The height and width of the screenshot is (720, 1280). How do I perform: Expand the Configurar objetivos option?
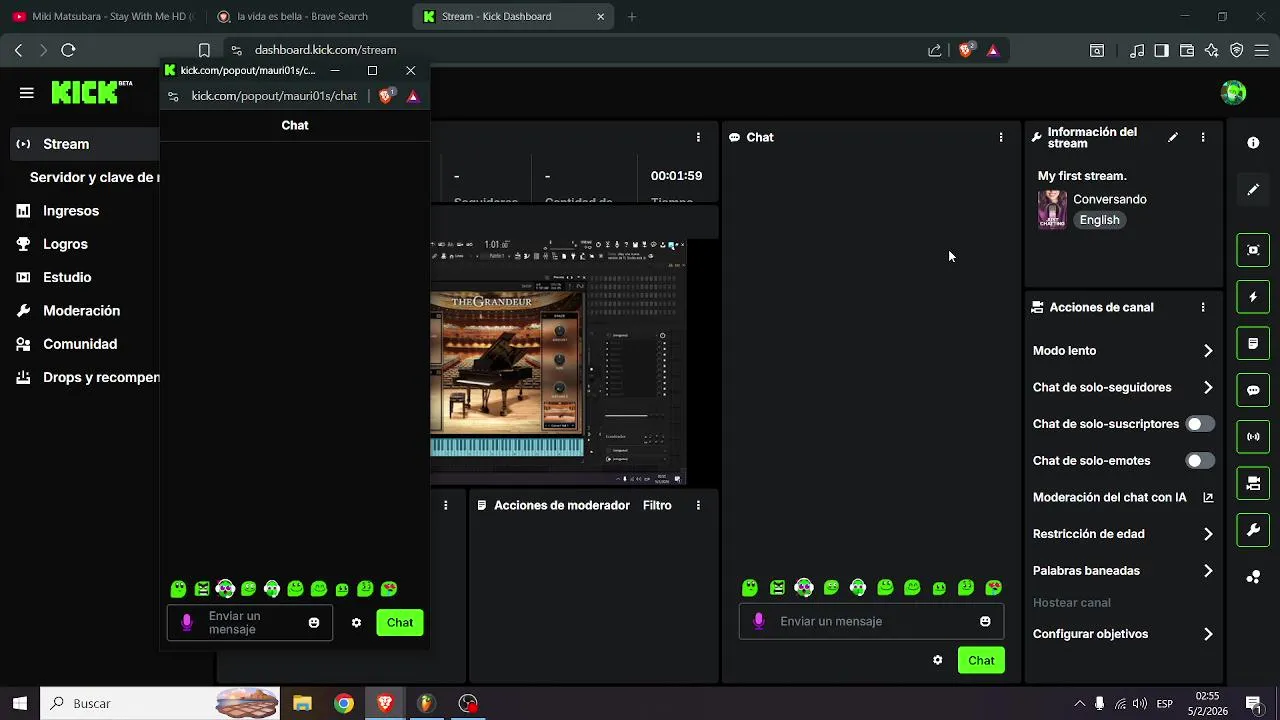click(1123, 634)
